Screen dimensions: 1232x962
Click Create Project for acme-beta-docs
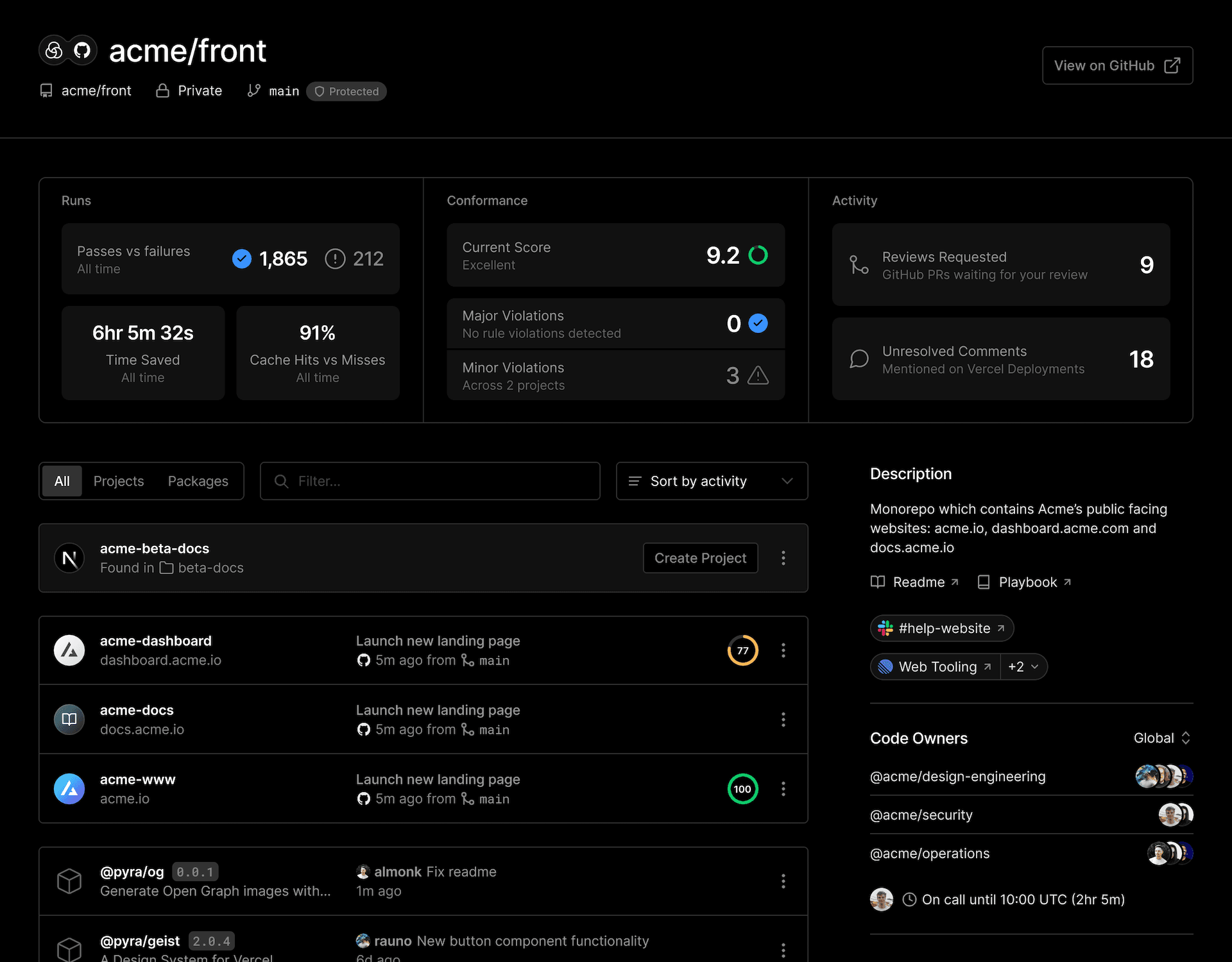(700, 558)
